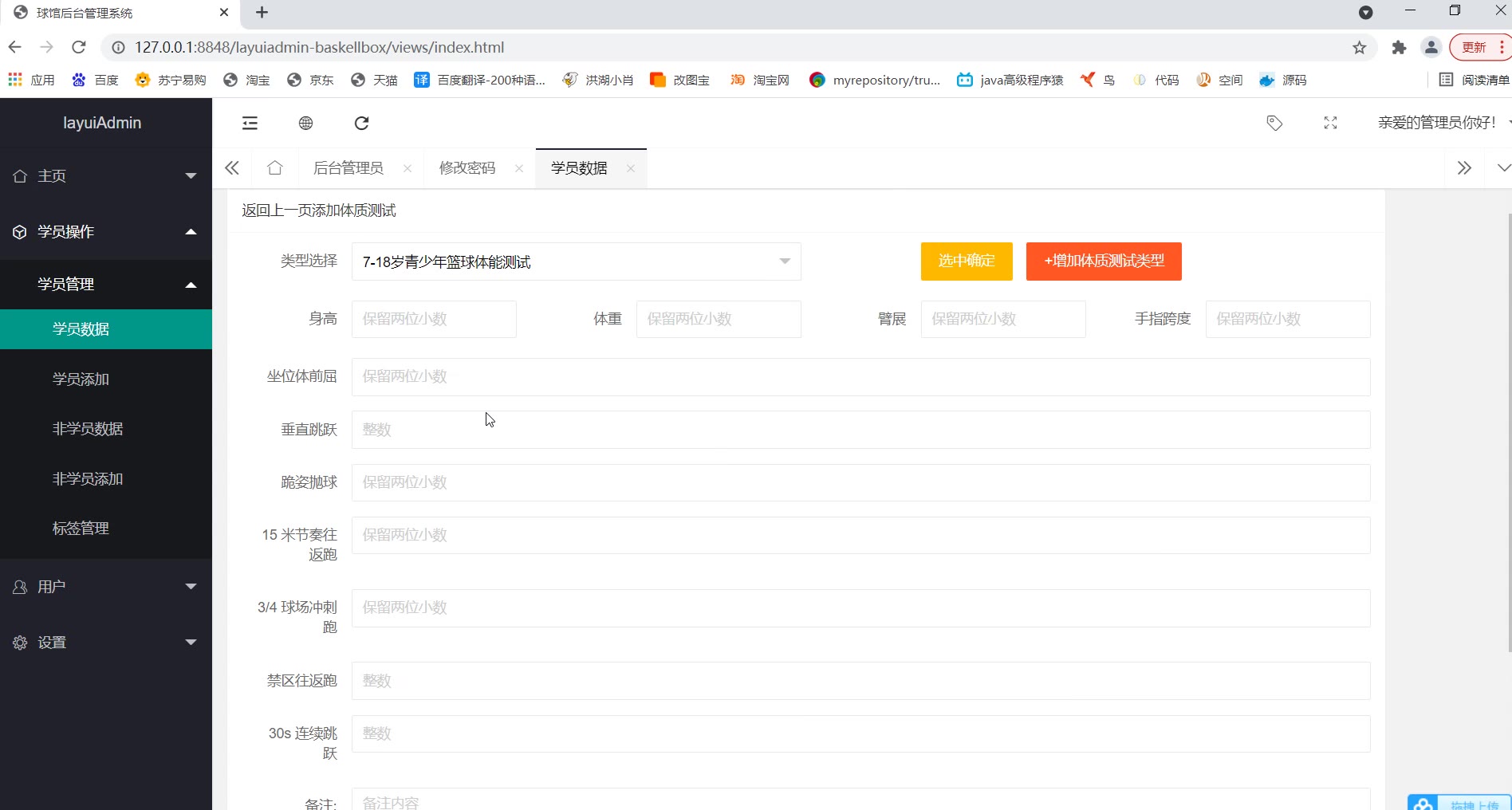Screen dimensions: 1512x810
Task: Open the 阅读清单 reading list
Action: click(1474, 80)
